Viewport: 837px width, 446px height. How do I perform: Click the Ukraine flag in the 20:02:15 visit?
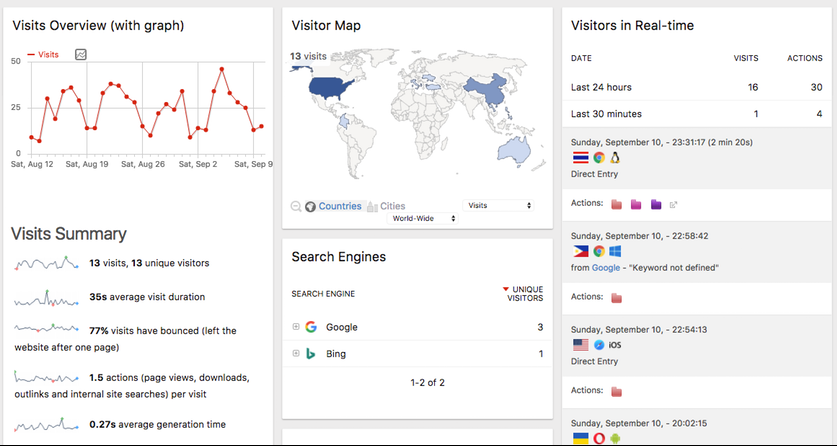(x=580, y=439)
